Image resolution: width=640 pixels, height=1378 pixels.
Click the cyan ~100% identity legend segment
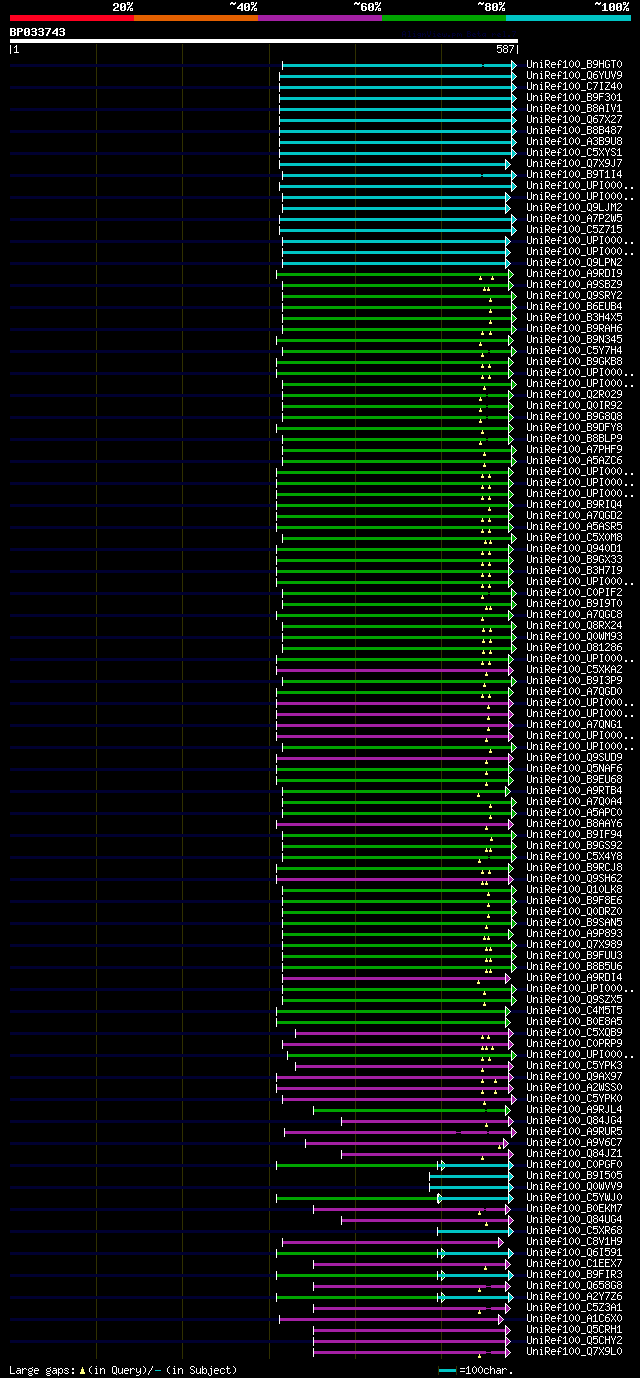(x=568, y=17)
